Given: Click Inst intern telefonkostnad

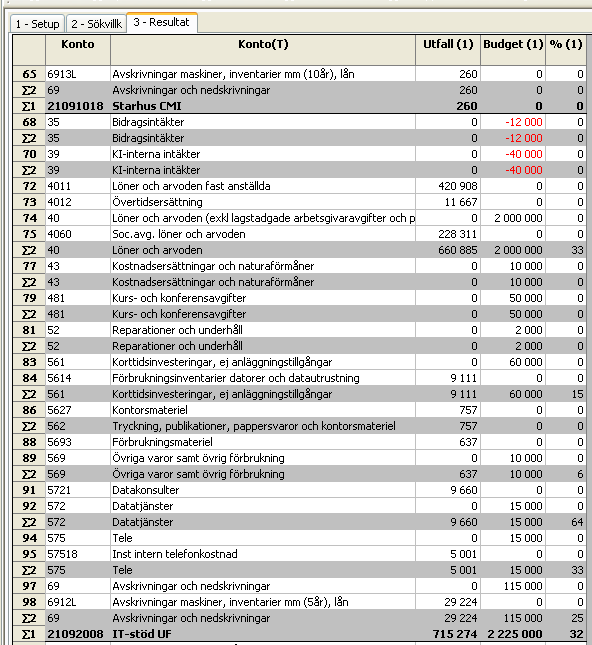Looking at the screenshot, I should click(x=175, y=554).
